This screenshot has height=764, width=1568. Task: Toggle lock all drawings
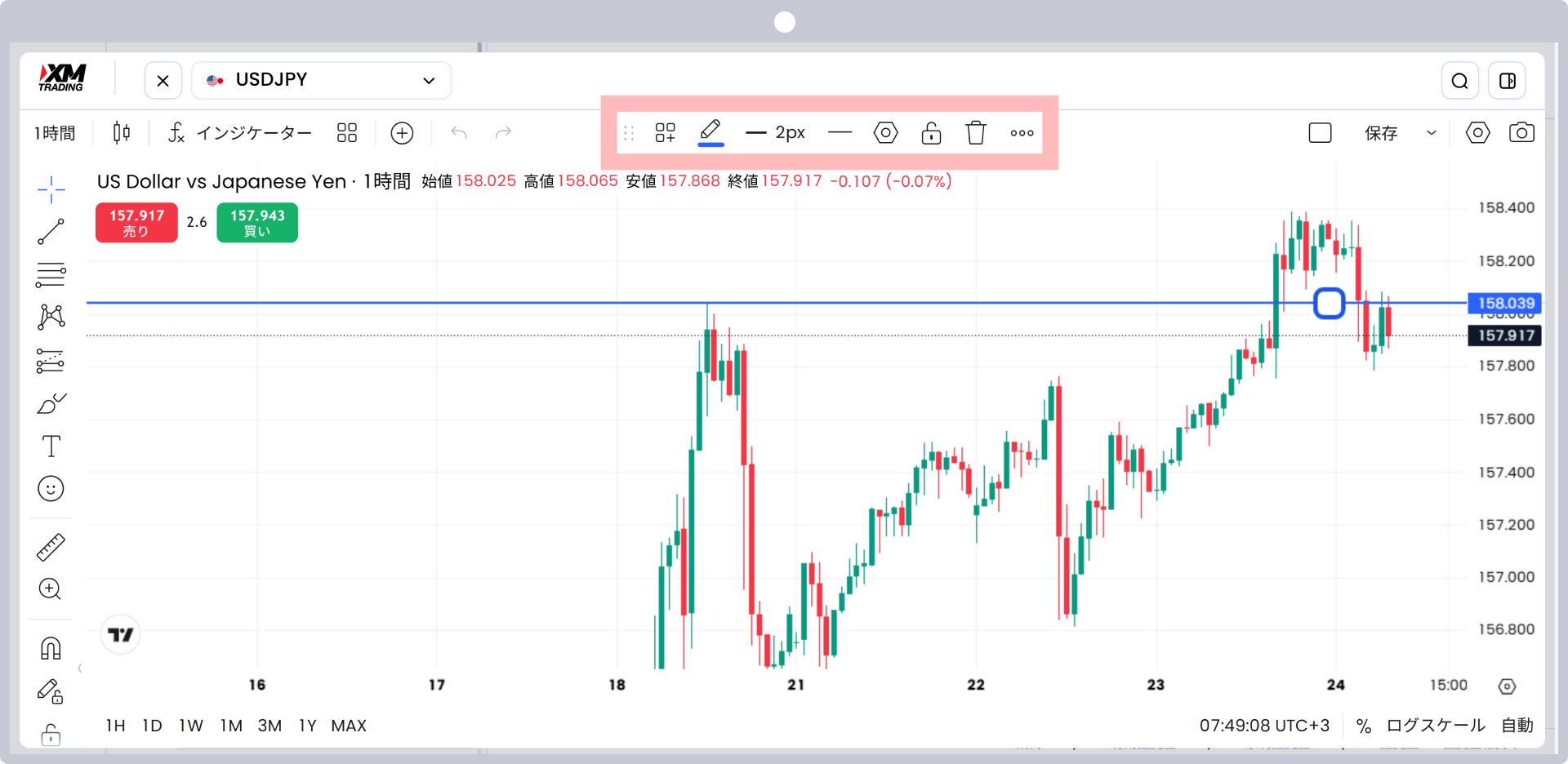coord(51,735)
